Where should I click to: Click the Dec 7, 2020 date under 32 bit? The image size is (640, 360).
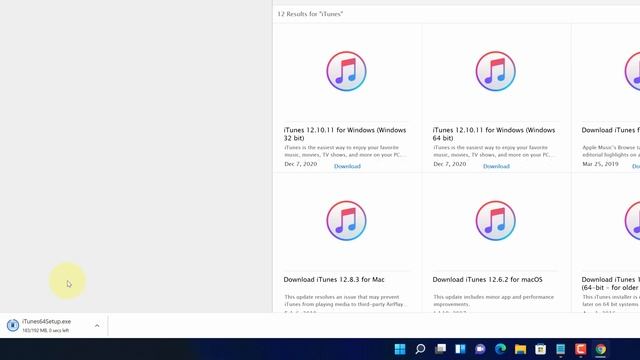300,164
